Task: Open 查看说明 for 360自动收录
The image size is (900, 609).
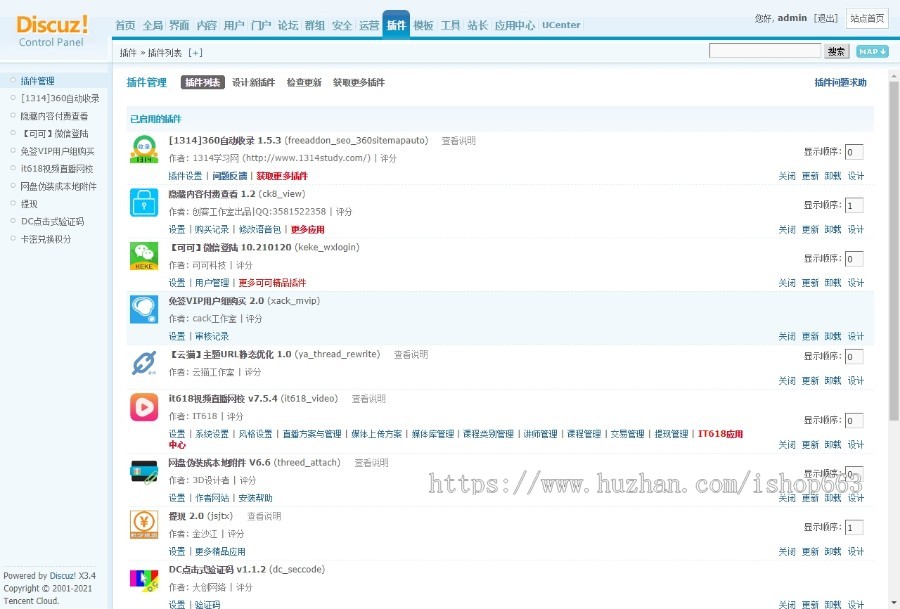Action: pos(459,141)
